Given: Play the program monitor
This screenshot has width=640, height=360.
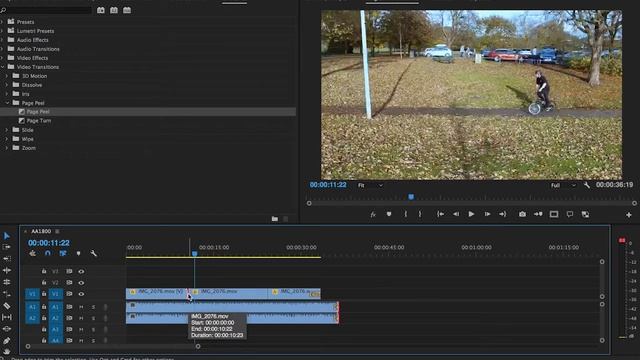Looking at the screenshot, I should tap(471, 214).
